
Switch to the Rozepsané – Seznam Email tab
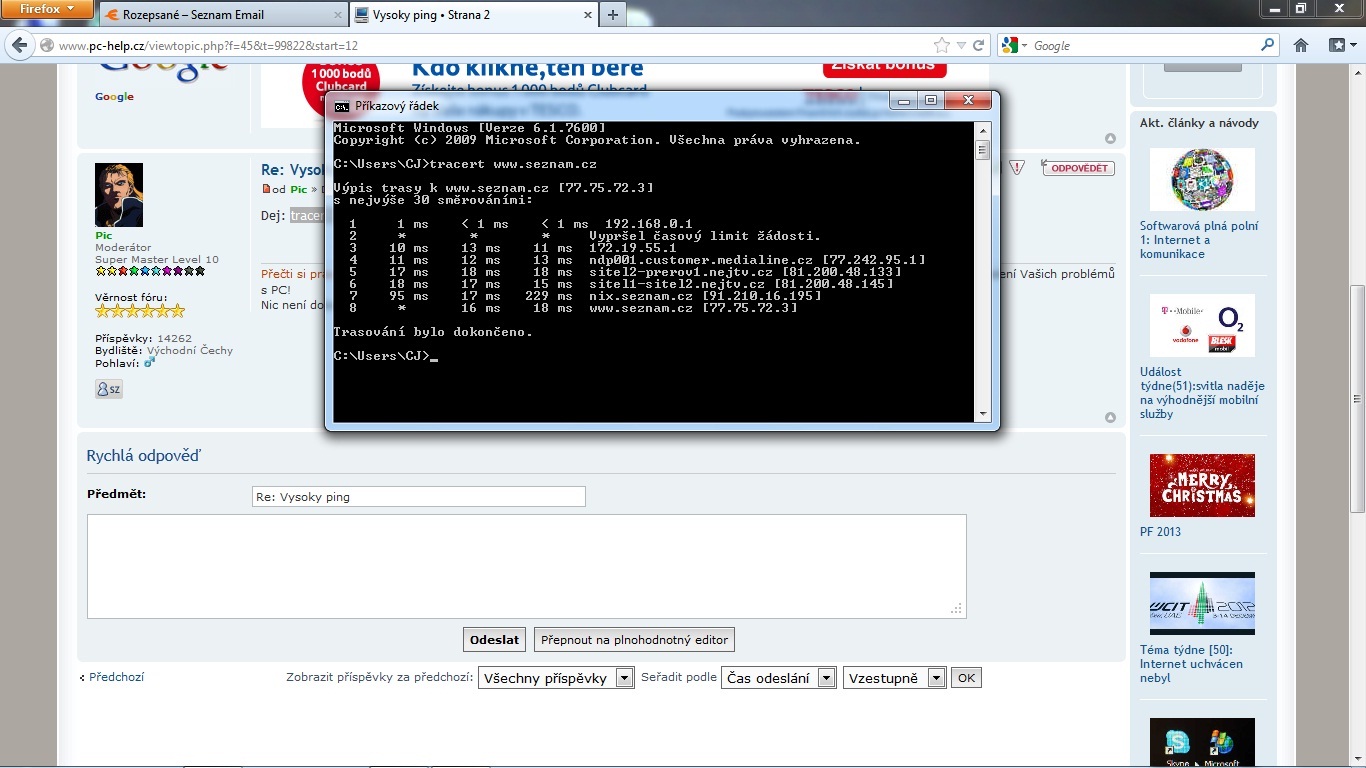click(x=222, y=15)
